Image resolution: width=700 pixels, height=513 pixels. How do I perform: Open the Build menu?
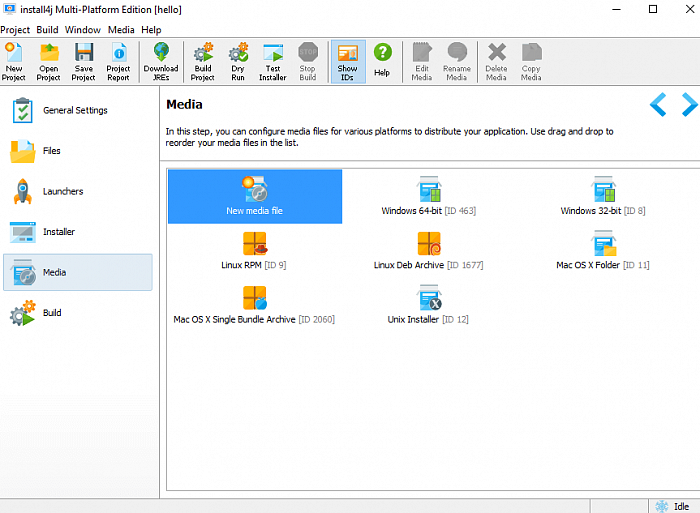[x=47, y=30]
